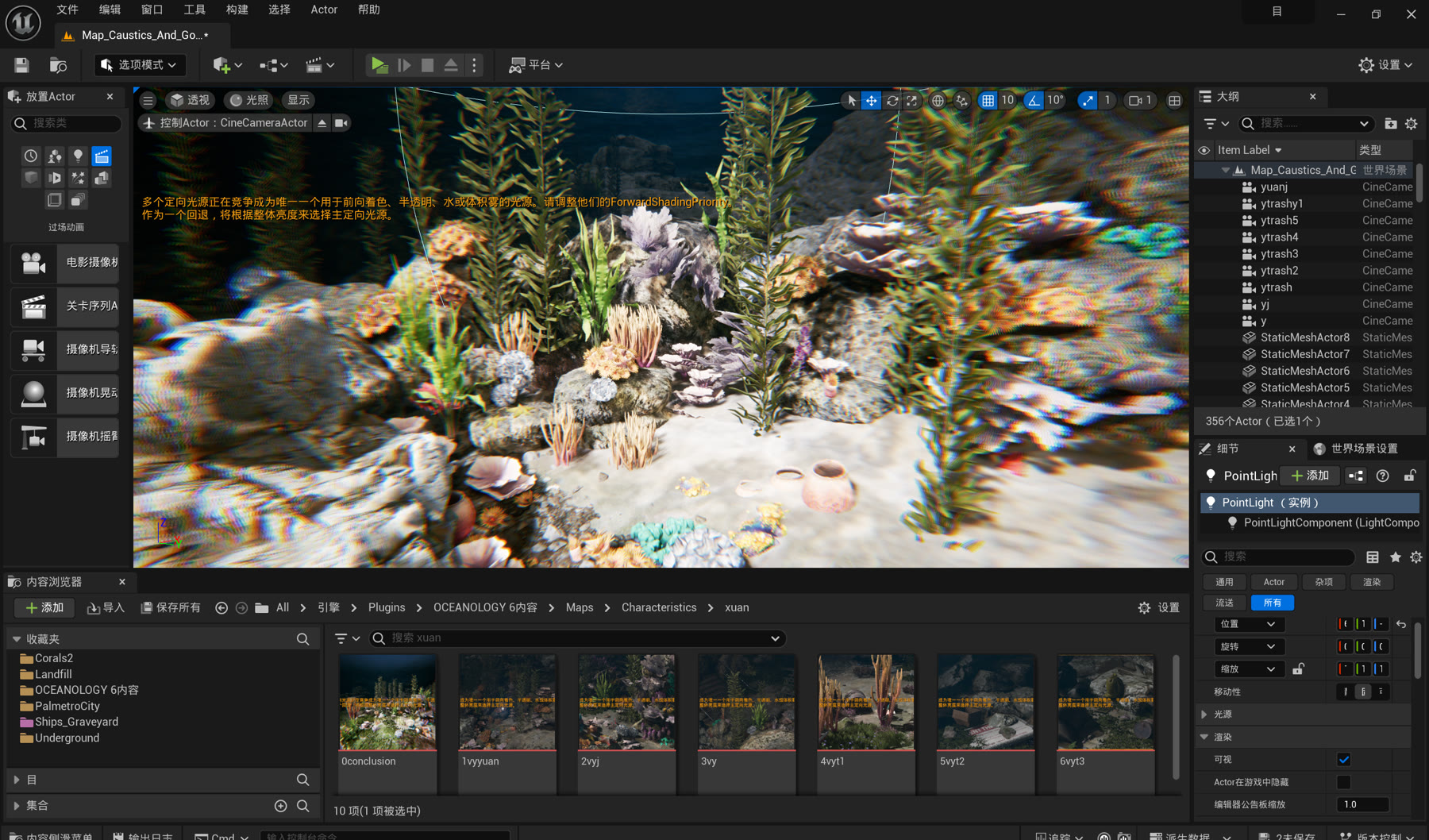Toggle scale snapping in viewport
The width and height of the screenshot is (1429, 840).
tap(1088, 100)
